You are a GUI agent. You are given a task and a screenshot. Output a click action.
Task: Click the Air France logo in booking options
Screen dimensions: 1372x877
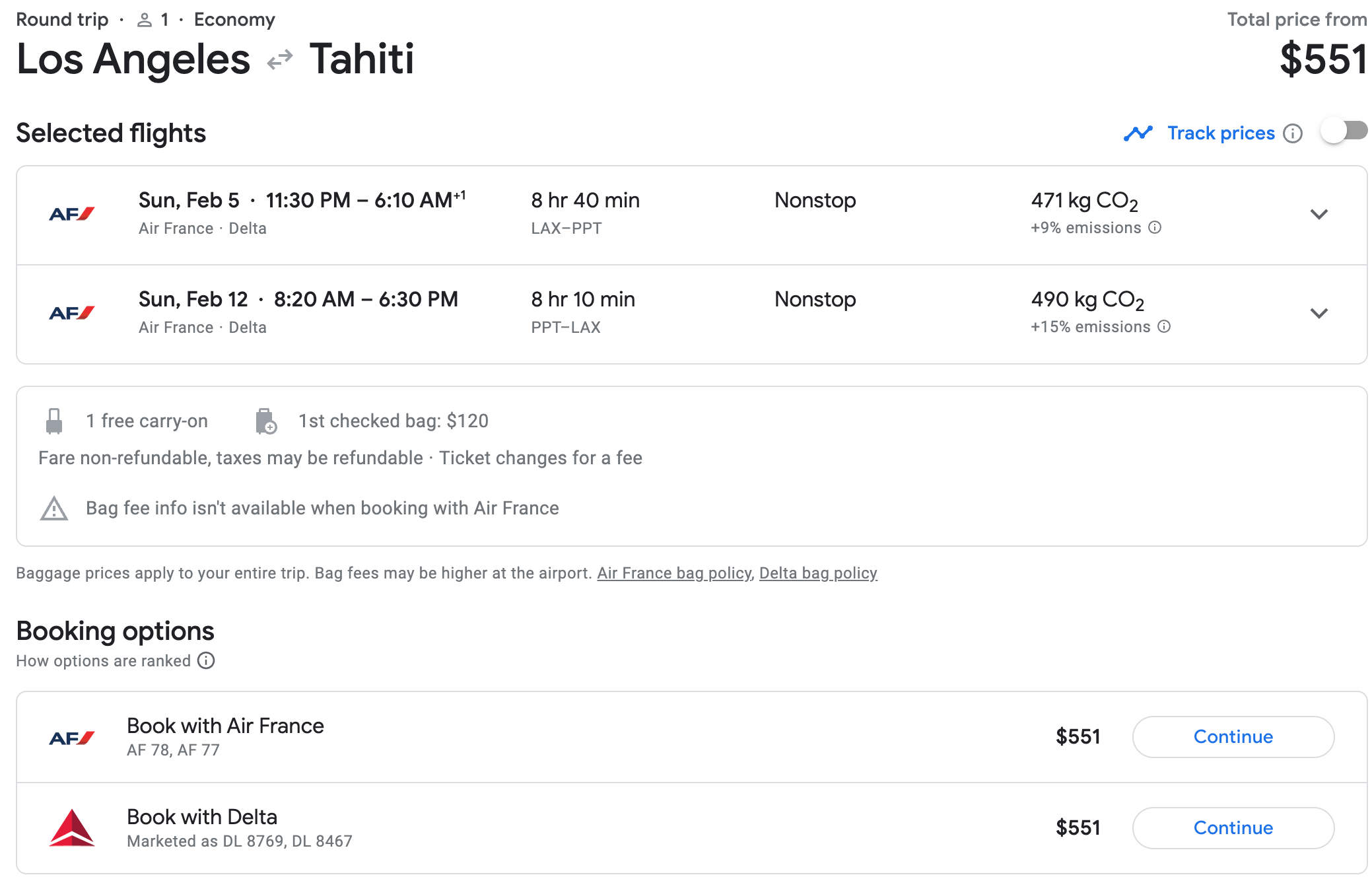pyautogui.click(x=72, y=738)
